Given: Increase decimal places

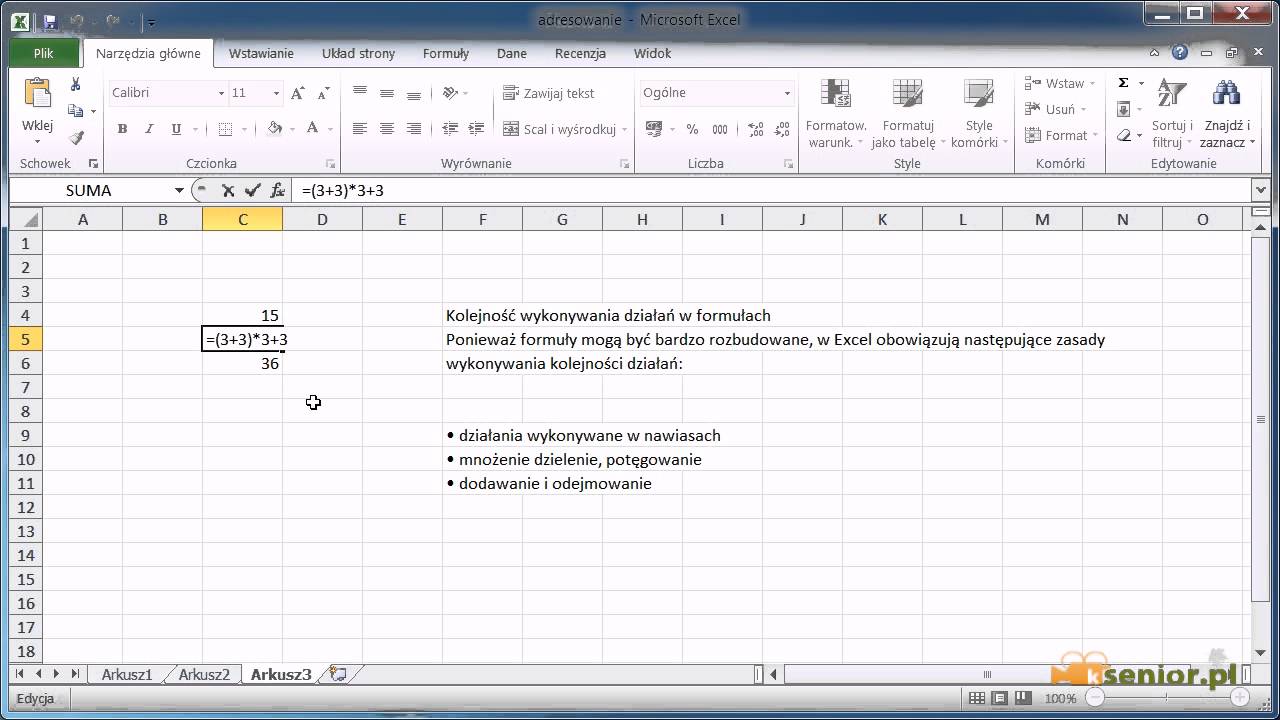Looking at the screenshot, I should click(x=755, y=129).
